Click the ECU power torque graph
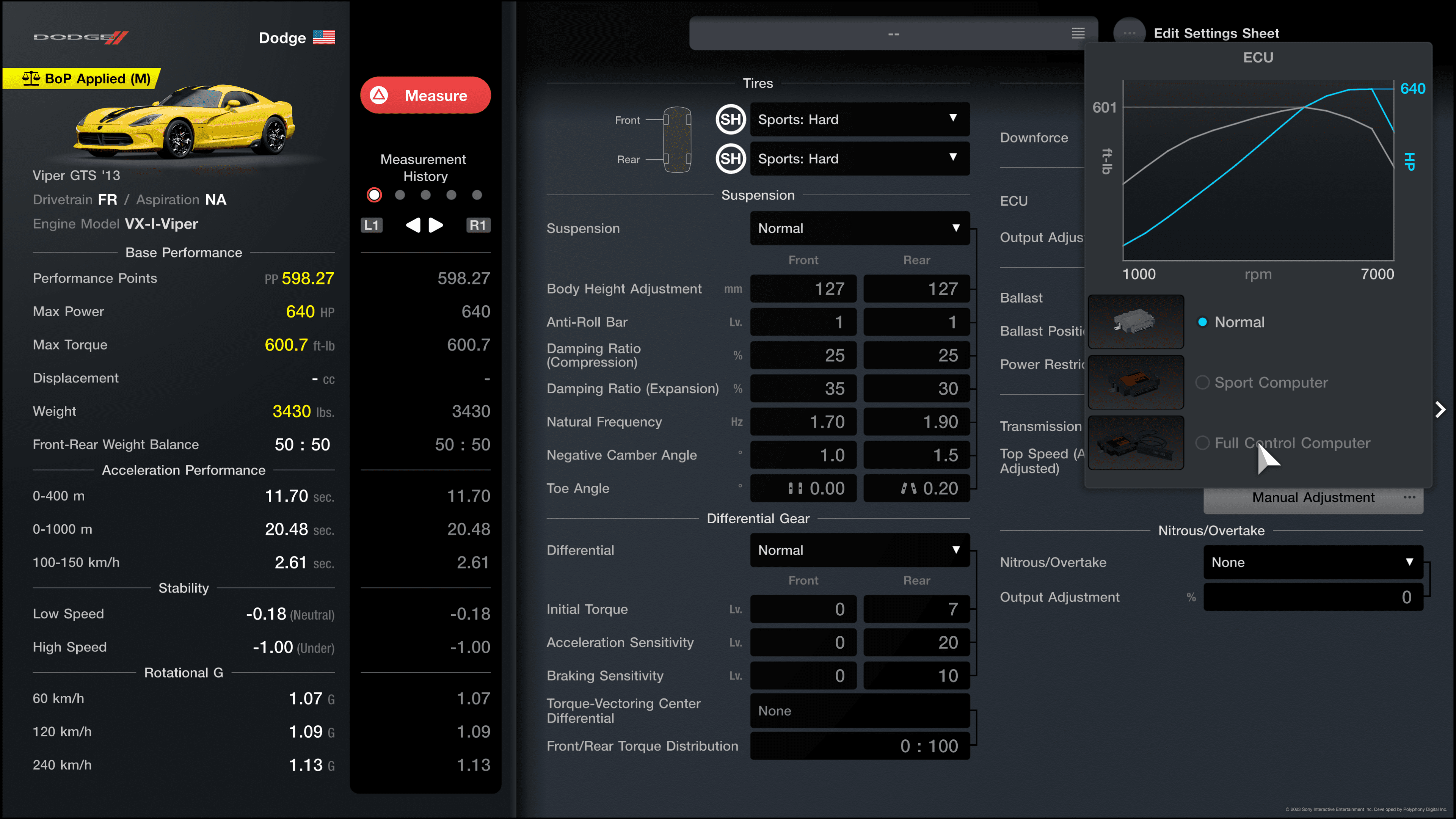 [1258, 170]
